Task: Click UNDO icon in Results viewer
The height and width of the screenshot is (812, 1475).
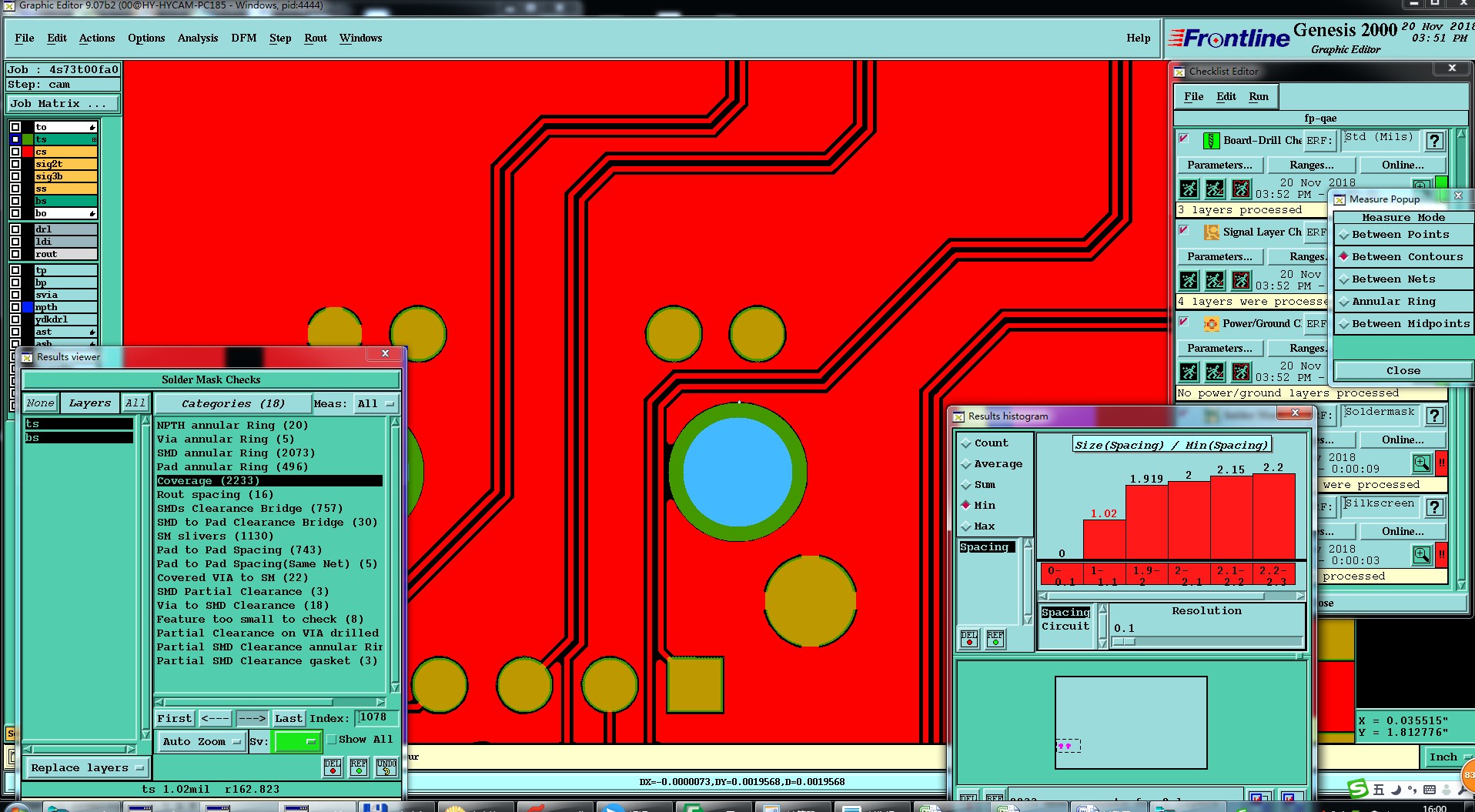Action: [x=386, y=767]
